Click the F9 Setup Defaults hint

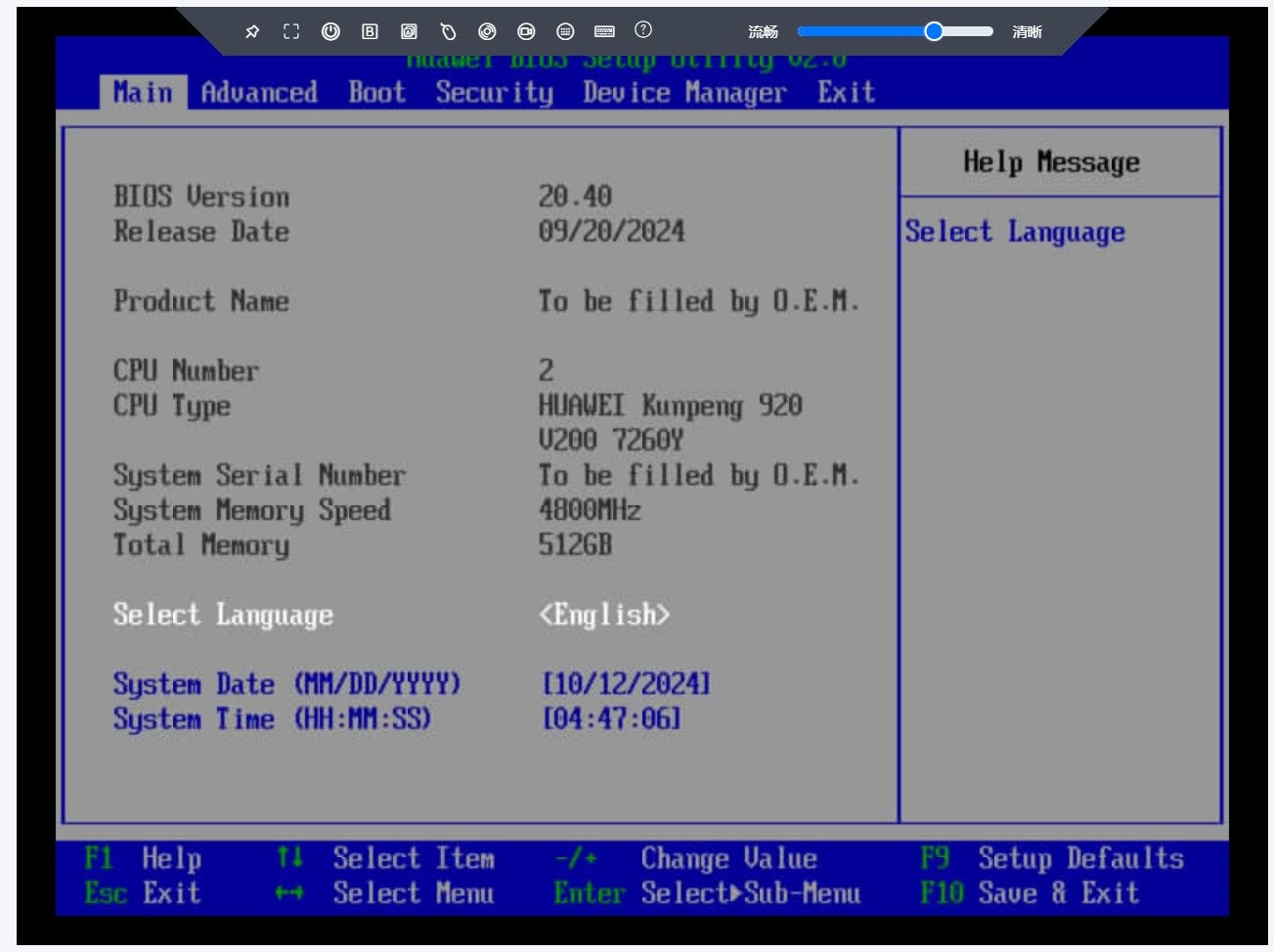point(1052,859)
